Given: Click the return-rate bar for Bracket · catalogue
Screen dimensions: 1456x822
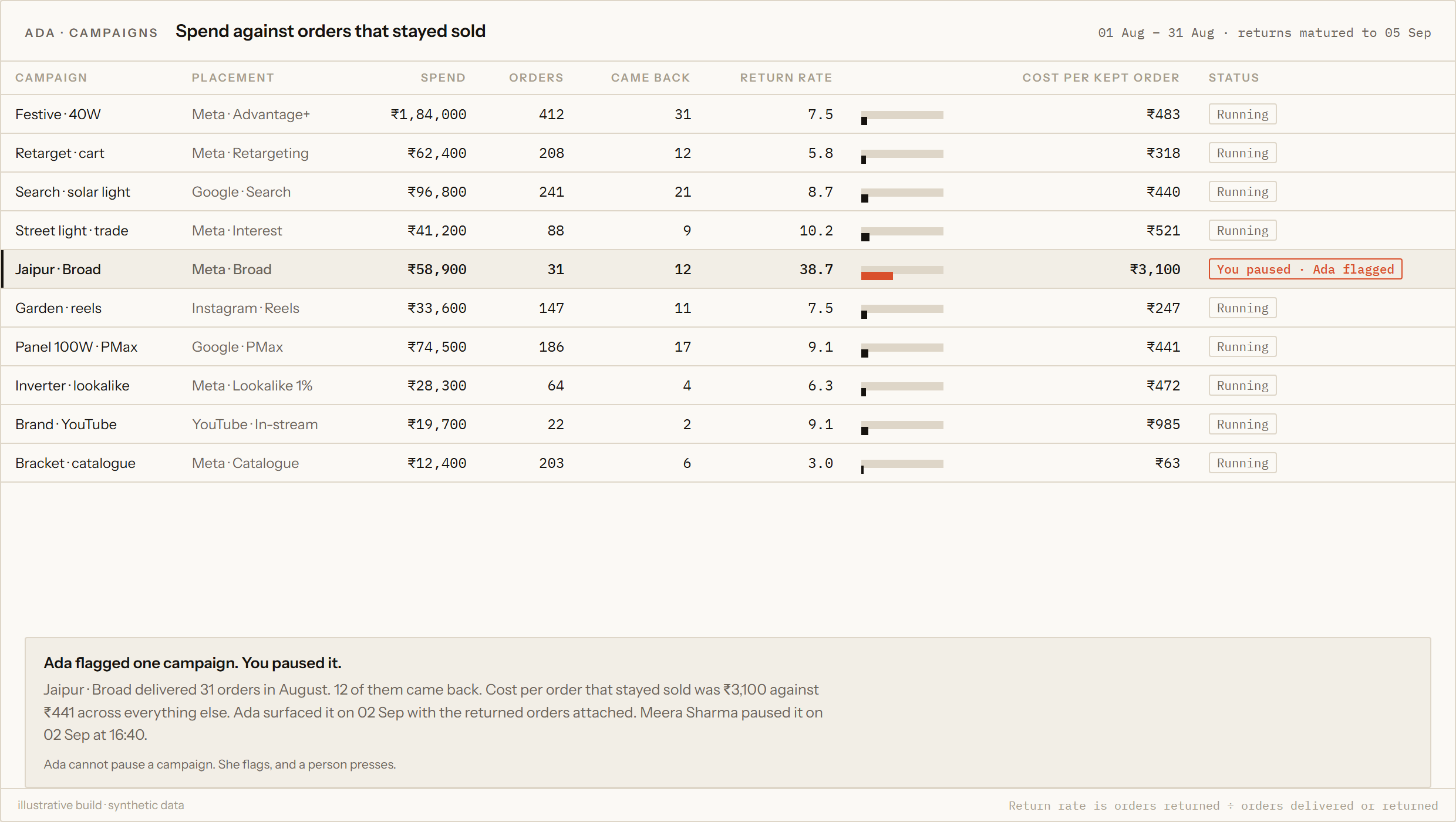Looking at the screenshot, I should click(902, 466).
